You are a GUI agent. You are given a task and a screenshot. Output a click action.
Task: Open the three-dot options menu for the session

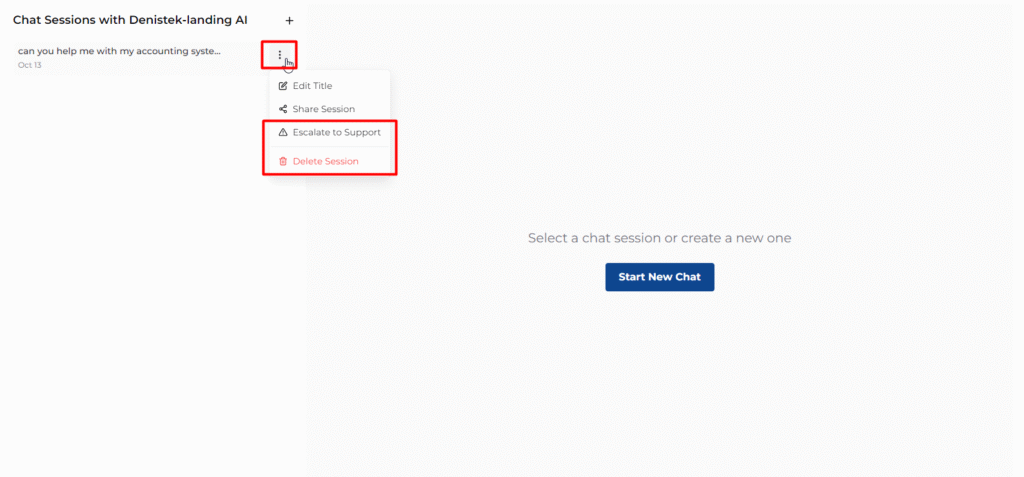point(280,55)
